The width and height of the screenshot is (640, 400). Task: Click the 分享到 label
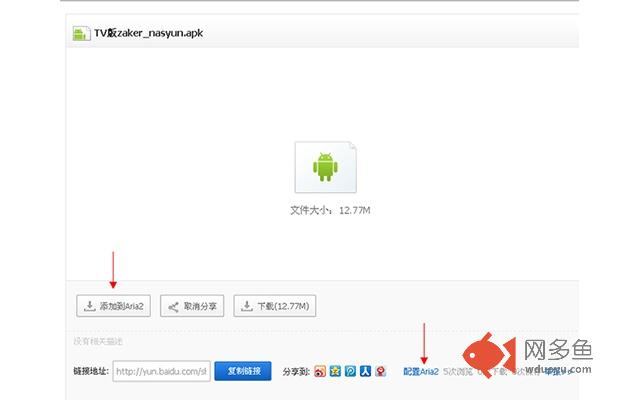[x=296, y=371]
